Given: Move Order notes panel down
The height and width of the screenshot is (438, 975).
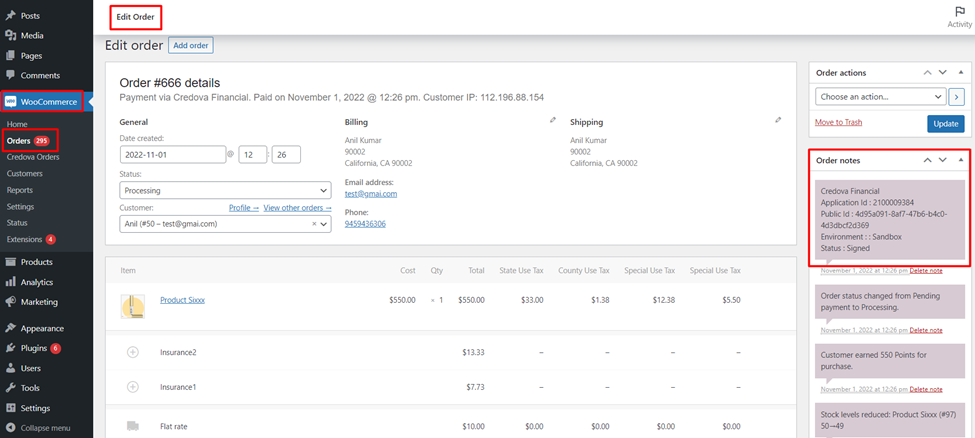Looking at the screenshot, I should tap(943, 160).
